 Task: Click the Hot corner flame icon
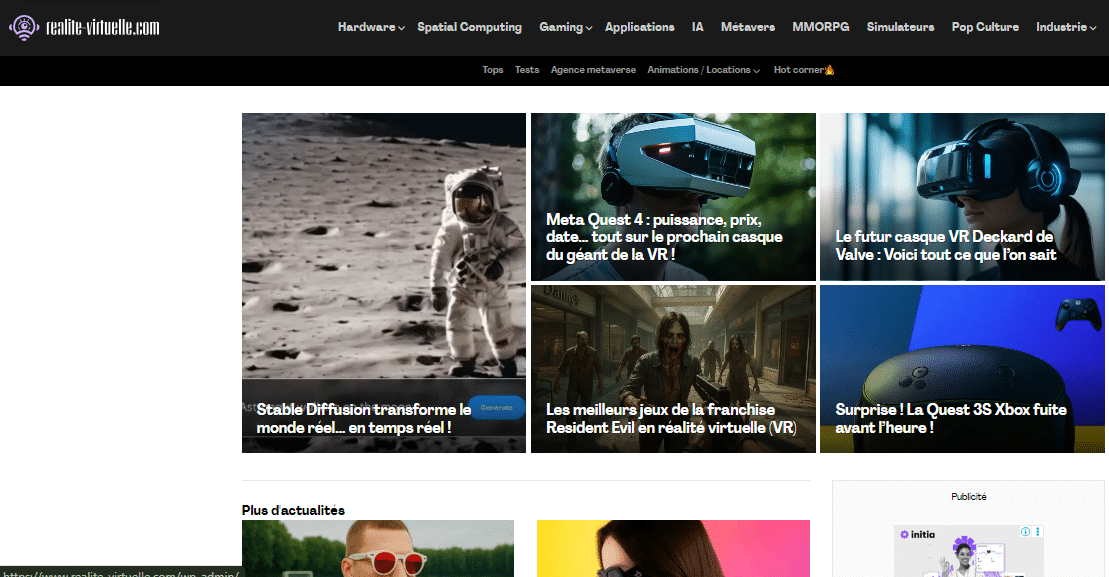(x=830, y=69)
